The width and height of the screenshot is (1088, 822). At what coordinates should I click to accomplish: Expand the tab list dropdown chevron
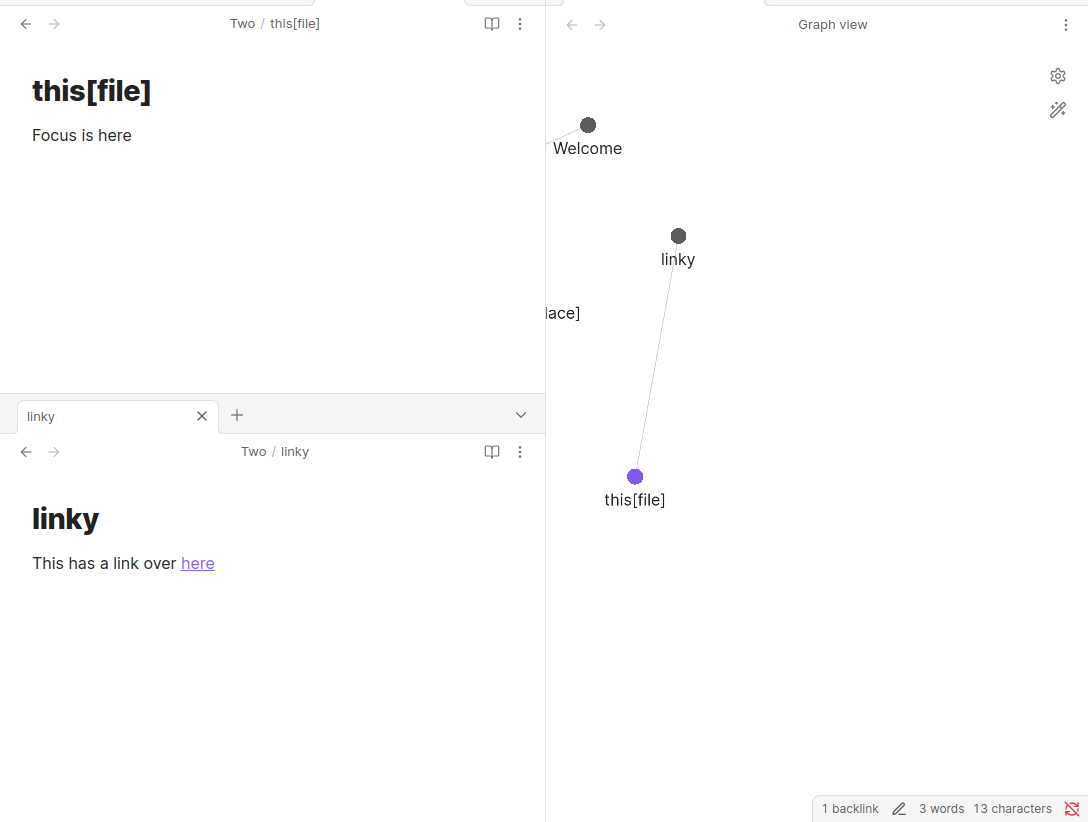click(x=521, y=415)
